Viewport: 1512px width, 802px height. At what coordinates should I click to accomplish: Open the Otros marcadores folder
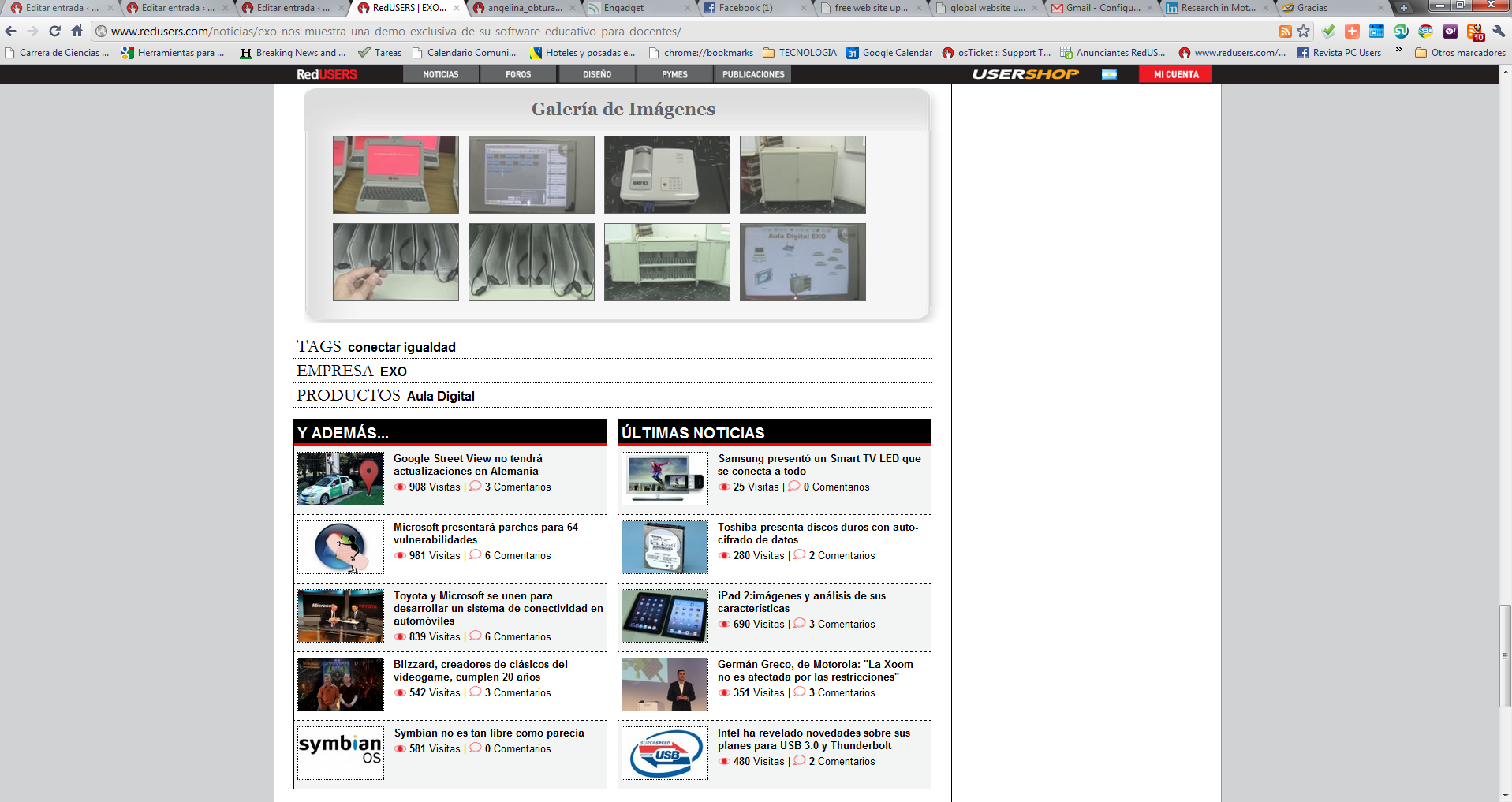(1460, 53)
